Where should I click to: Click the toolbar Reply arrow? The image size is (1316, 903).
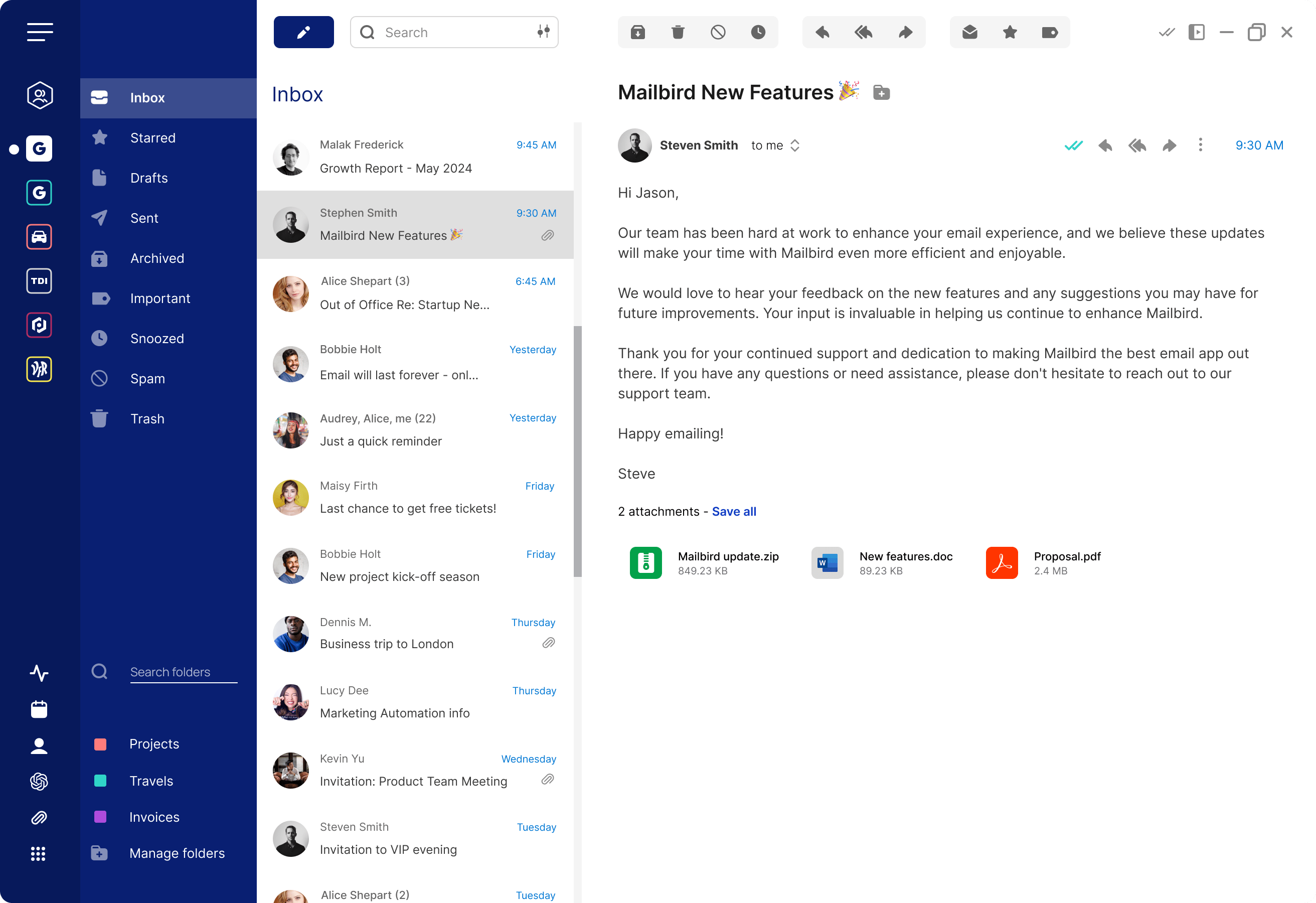(822, 32)
